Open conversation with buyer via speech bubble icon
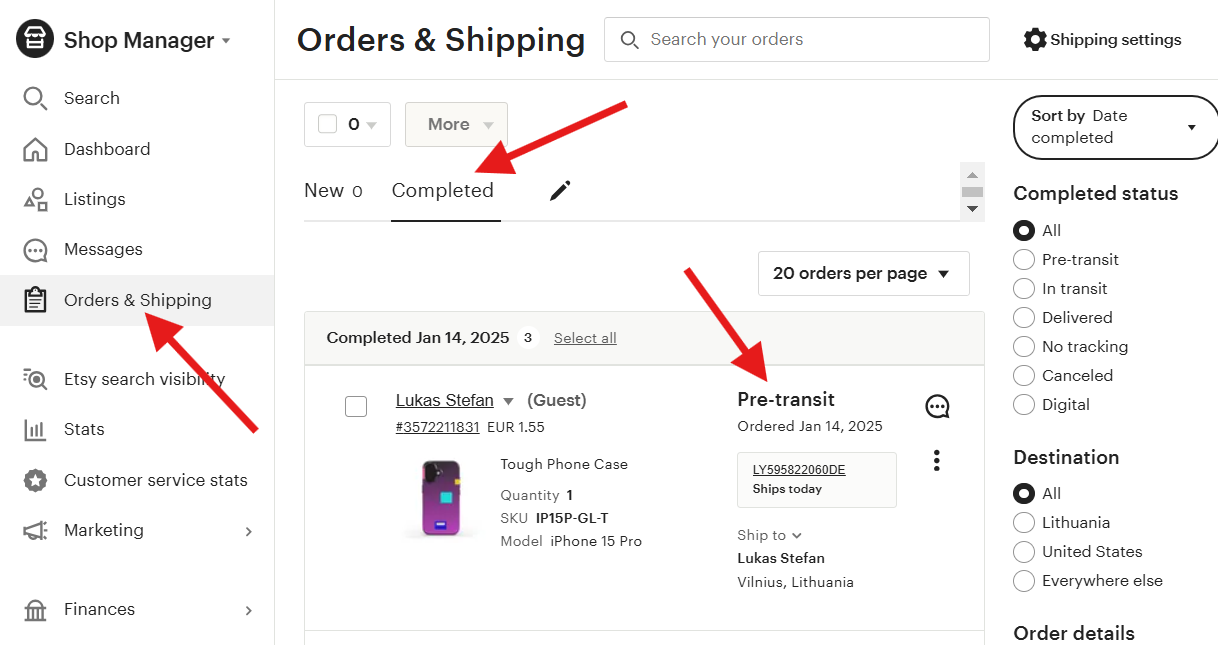This screenshot has width=1218, height=645. coord(937,406)
